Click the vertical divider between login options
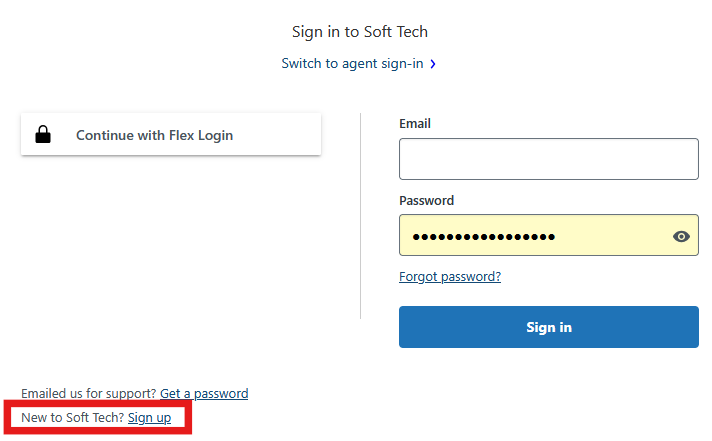The height and width of the screenshot is (441, 712). click(361, 216)
